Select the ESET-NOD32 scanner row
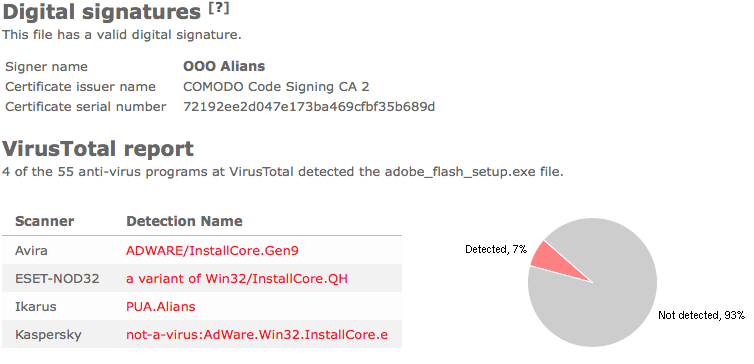This screenshot has height=364, width=754. click(x=202, y=278)
